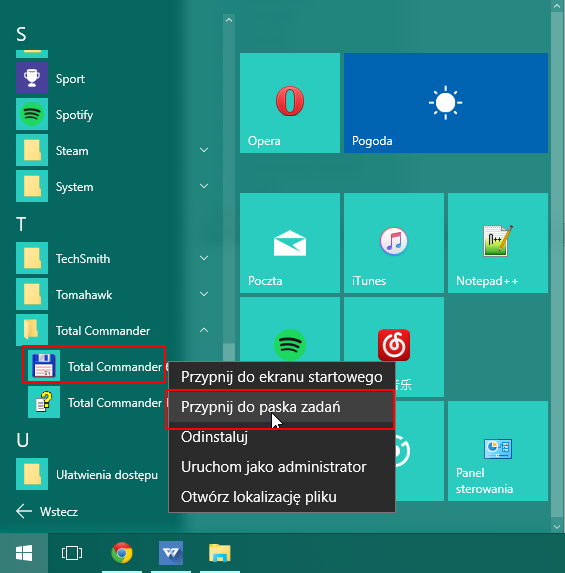
Task: Select Przypnij do paska zadań
Action: click(281, 407)
